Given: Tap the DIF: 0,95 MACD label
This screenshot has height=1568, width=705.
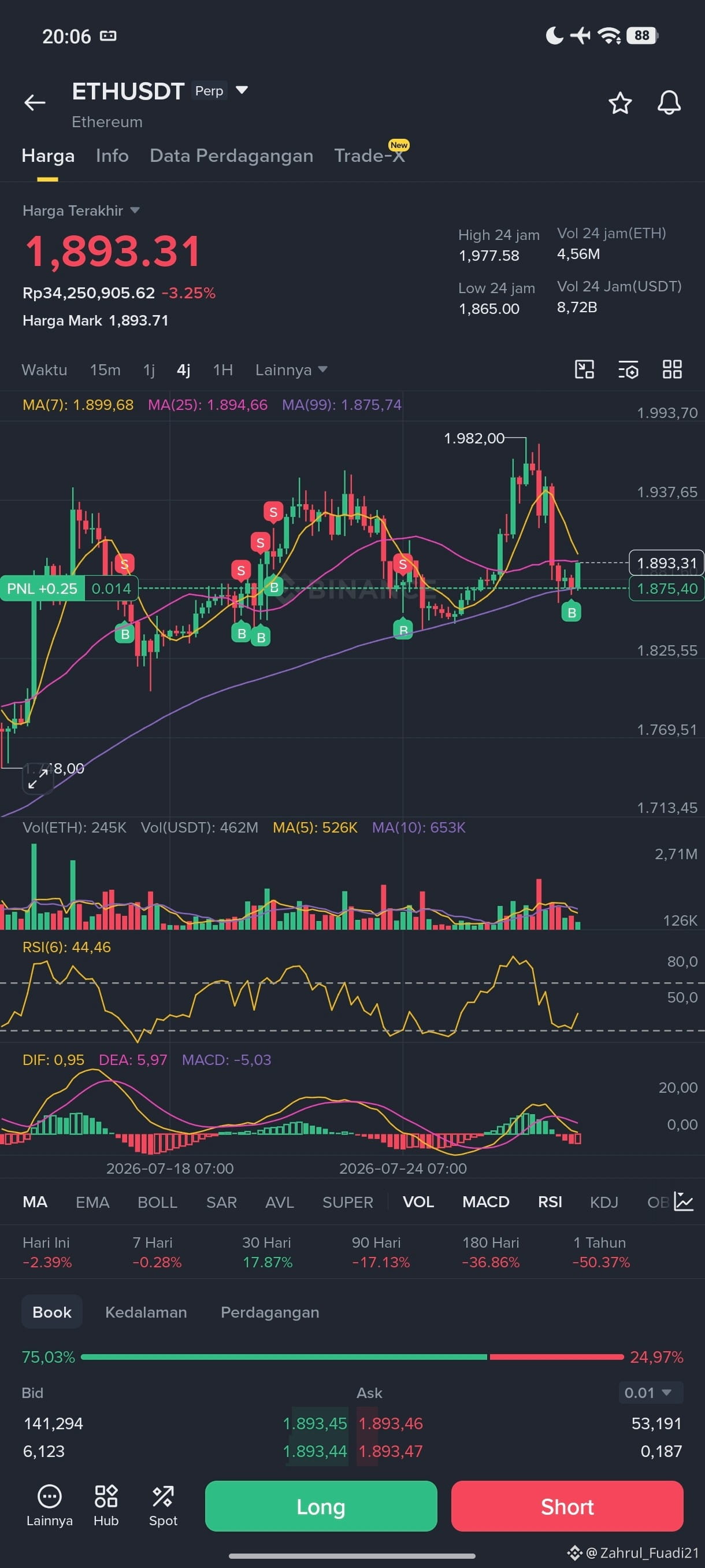Looking at the screenshot, I should click(54, 1060).
